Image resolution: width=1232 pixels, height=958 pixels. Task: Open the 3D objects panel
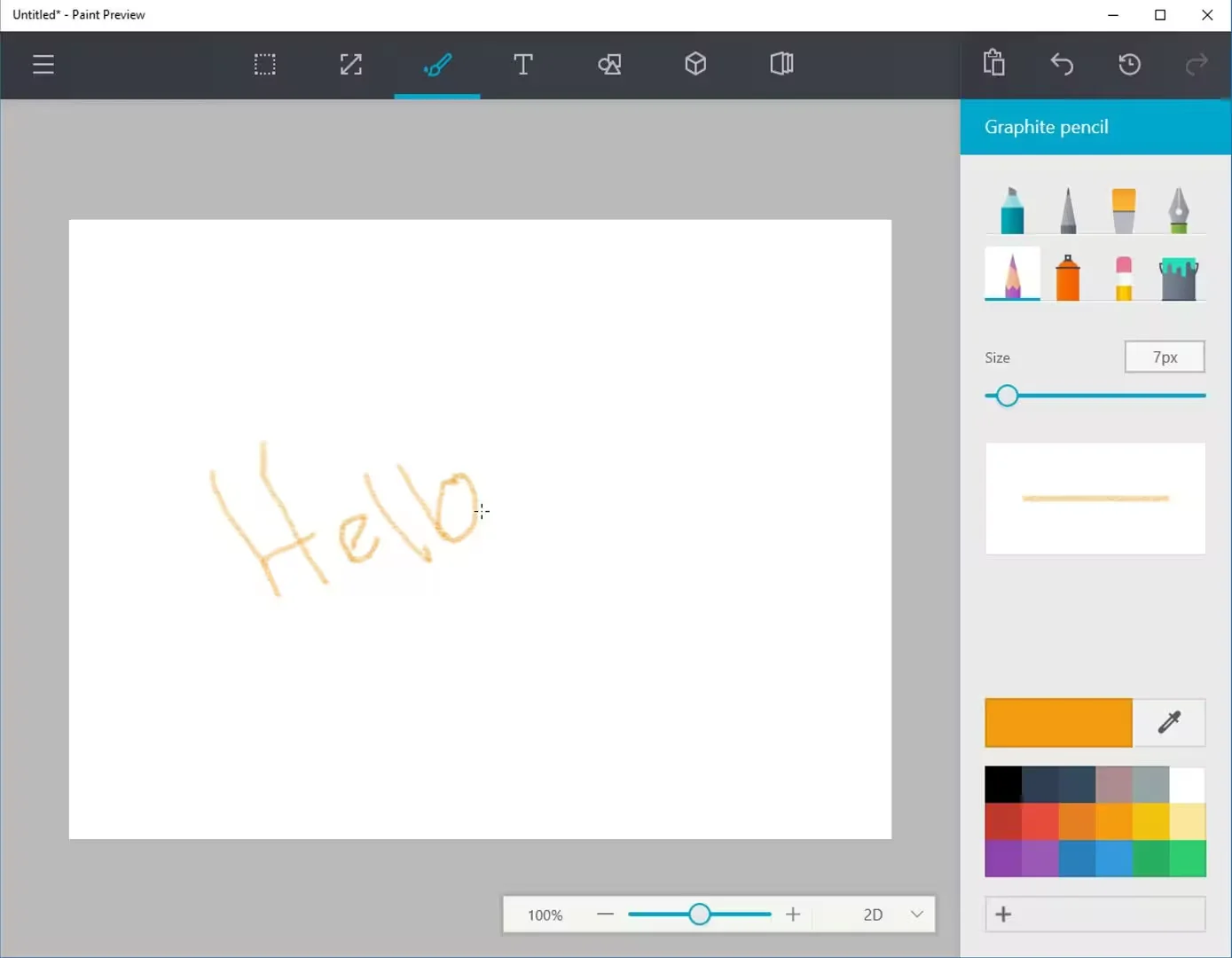tap(695, 65)
